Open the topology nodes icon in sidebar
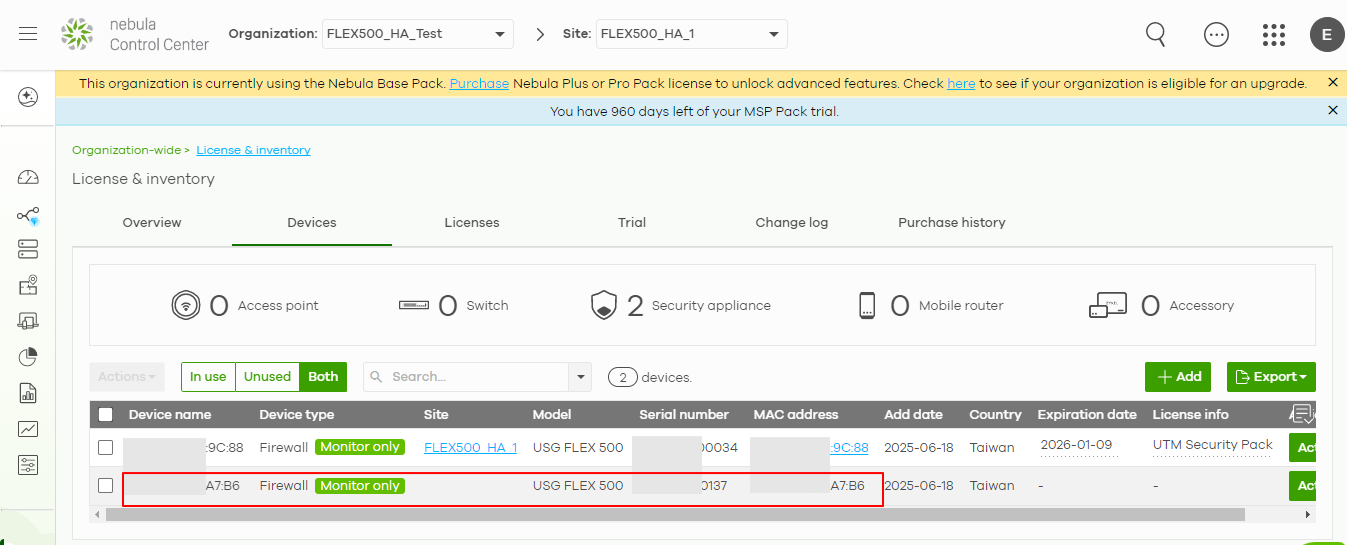The image size is (1347, 545). coord(28,215)
